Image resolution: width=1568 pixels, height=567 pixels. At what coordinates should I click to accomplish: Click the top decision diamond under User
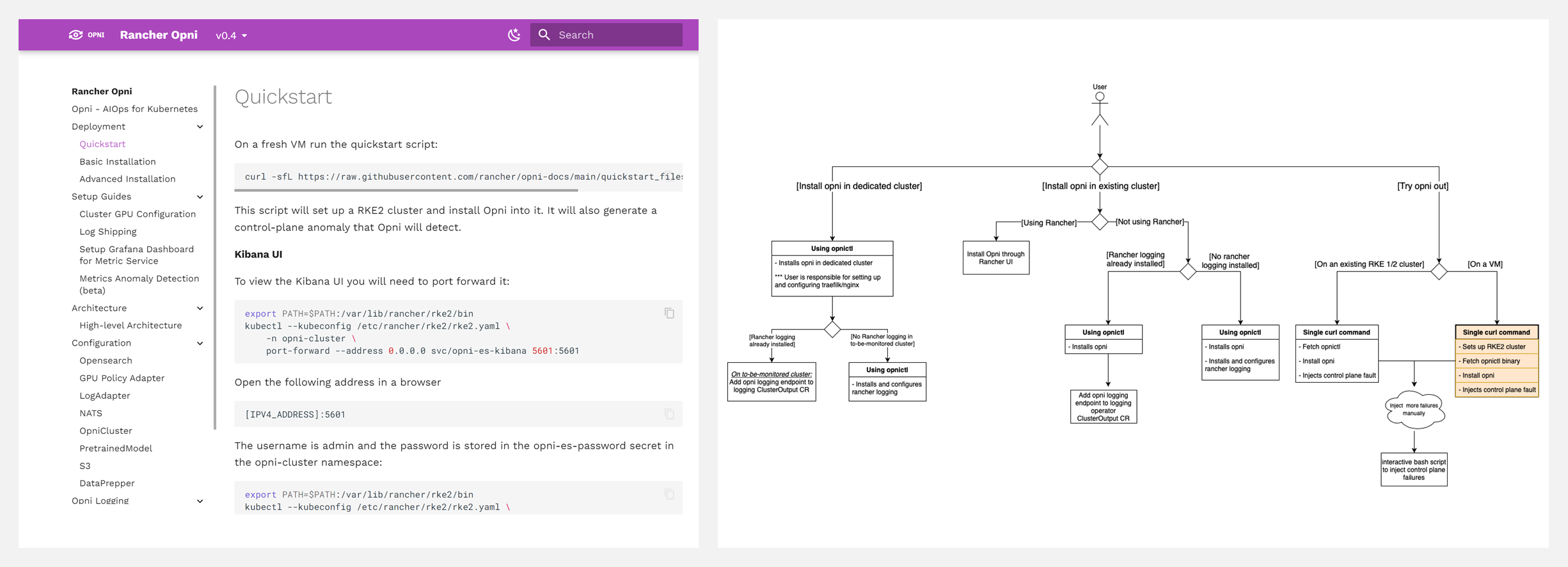point(1100,166)
